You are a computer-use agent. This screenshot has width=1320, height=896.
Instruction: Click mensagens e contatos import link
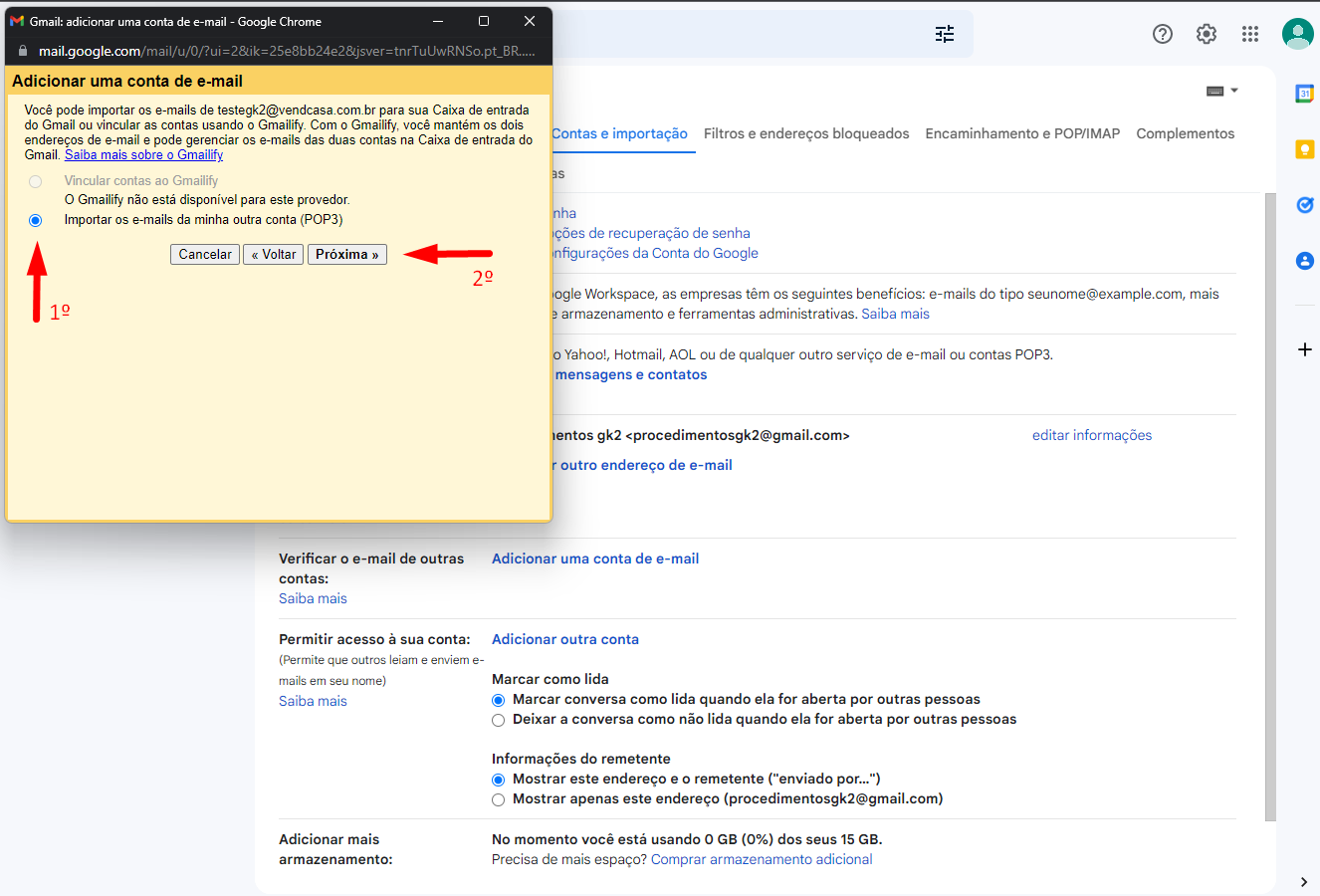pos(631,374)
